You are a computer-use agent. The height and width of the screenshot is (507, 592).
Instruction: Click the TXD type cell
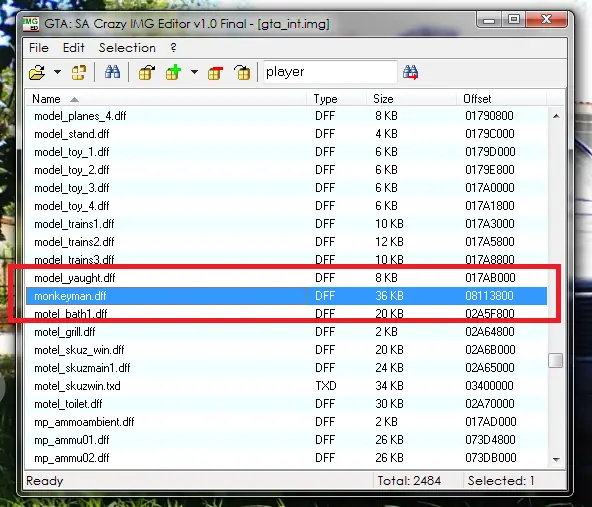(326, 386)
